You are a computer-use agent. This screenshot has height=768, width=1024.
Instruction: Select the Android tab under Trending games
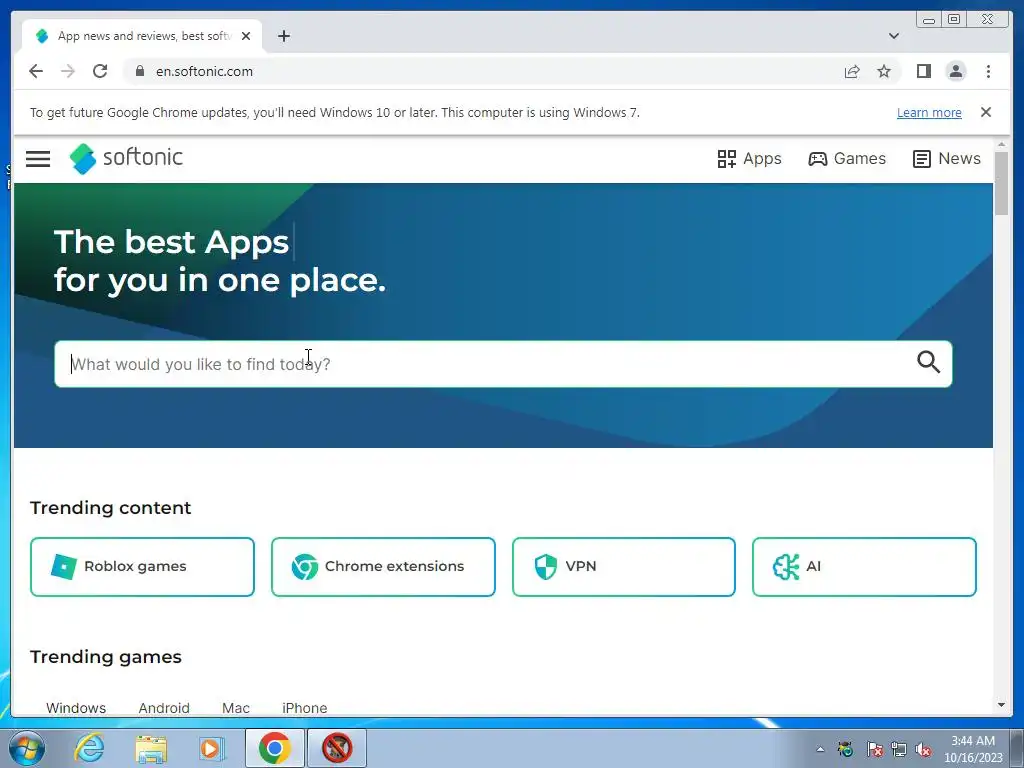(164, 708)
